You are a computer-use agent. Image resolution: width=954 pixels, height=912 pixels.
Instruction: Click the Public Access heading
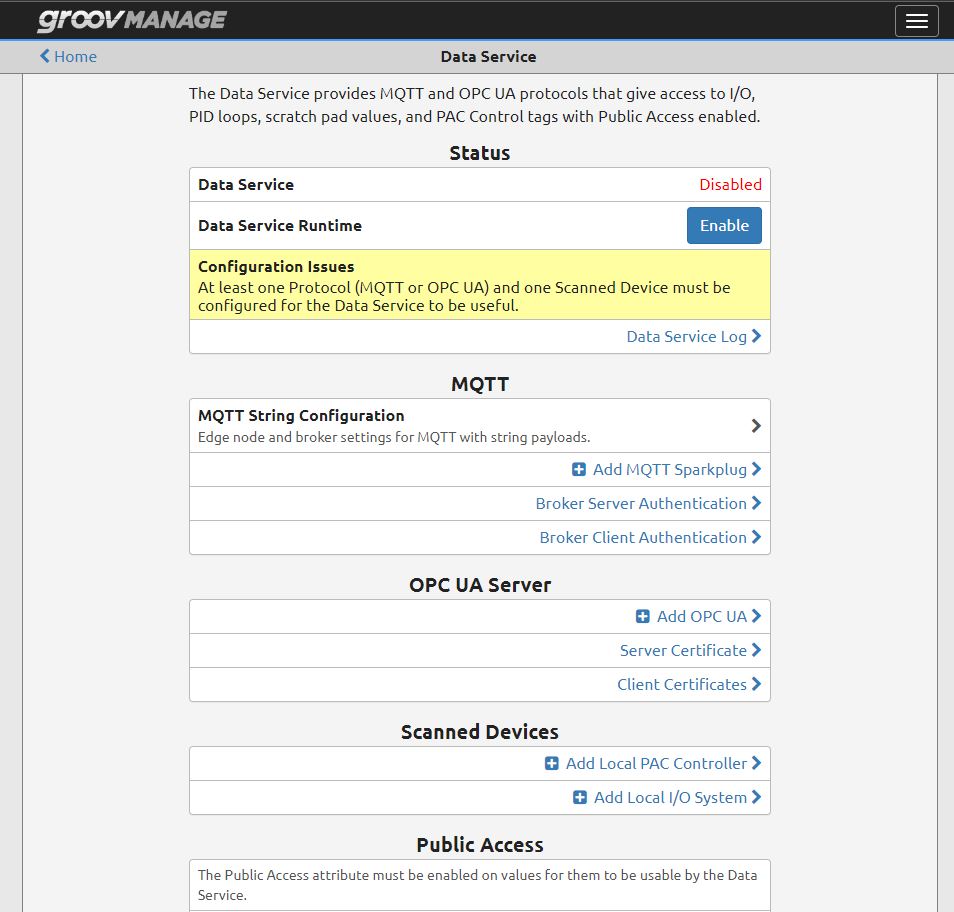479,844
